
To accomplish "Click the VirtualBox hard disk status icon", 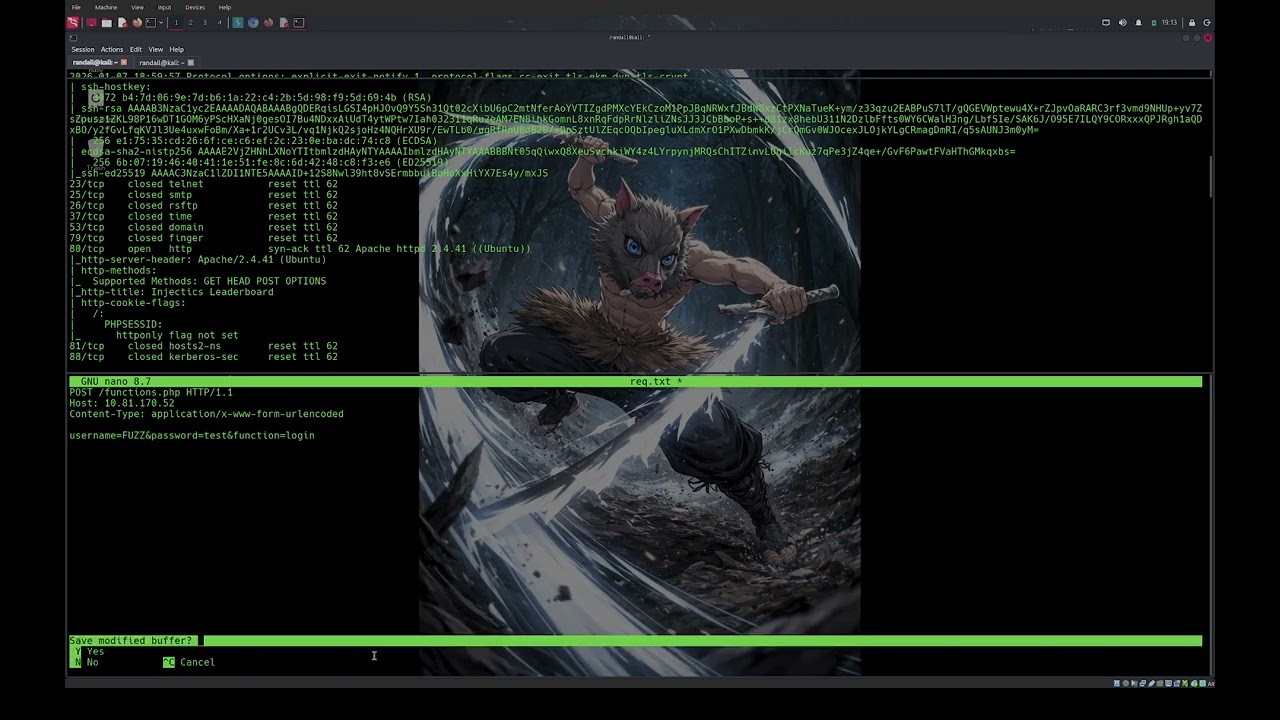I will pyautogui.click(x=1117, y=684).
